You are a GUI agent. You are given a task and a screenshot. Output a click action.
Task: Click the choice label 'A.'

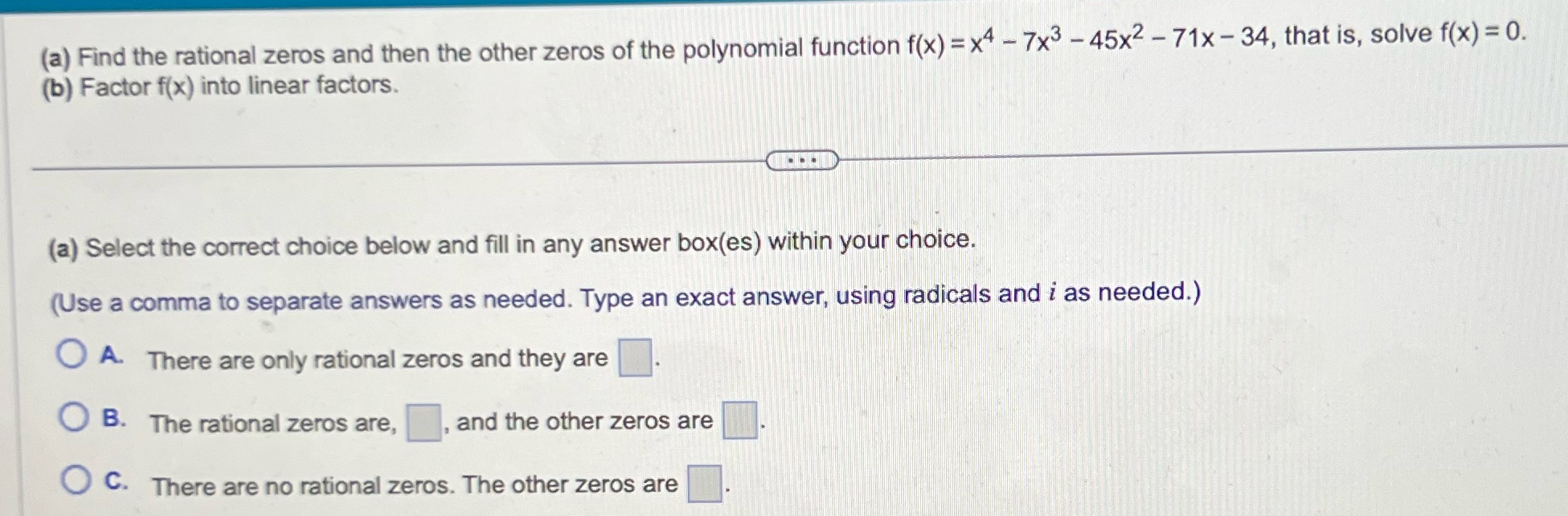coord(112,354)
